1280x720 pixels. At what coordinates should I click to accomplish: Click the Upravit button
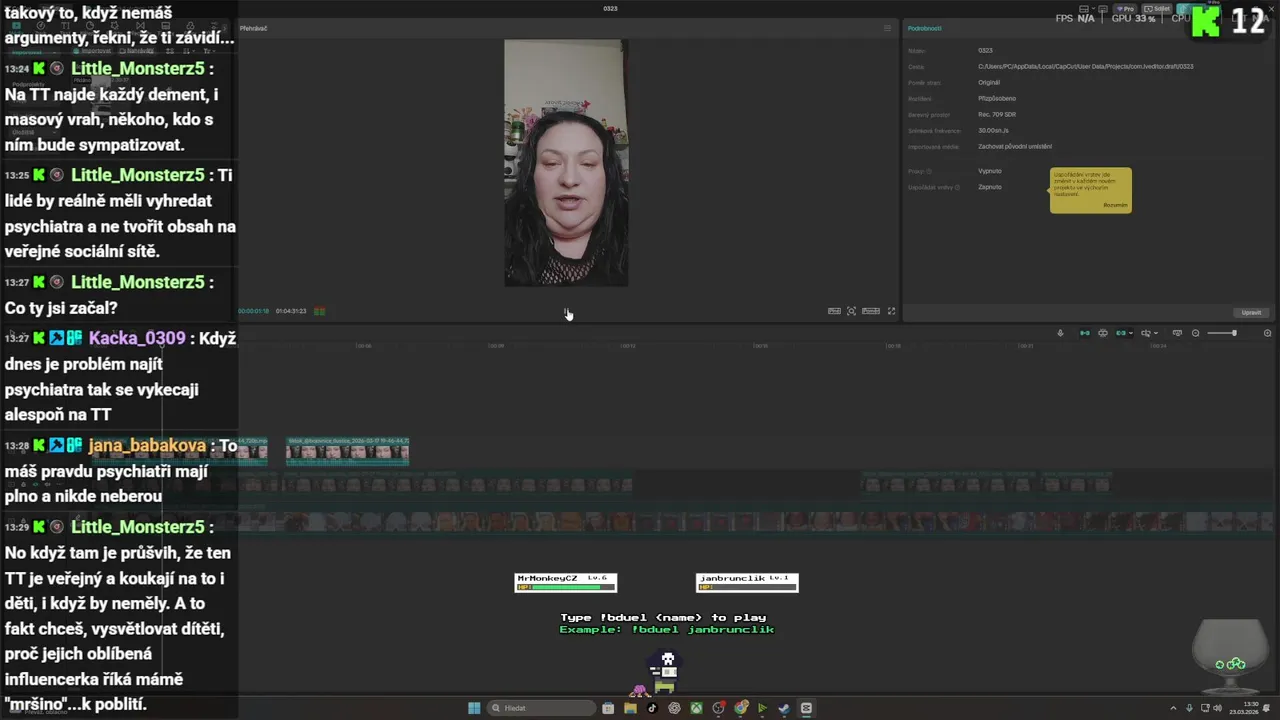[1251, 312]
